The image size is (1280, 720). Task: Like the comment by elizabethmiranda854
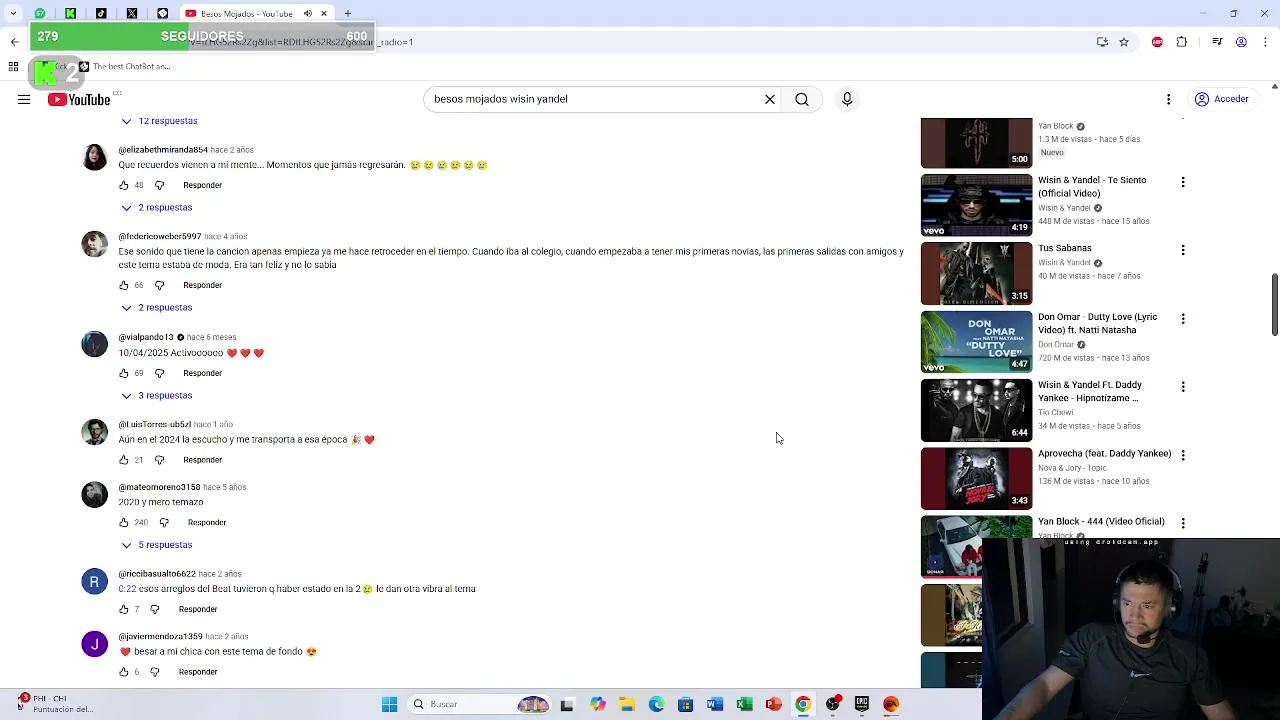124,185
